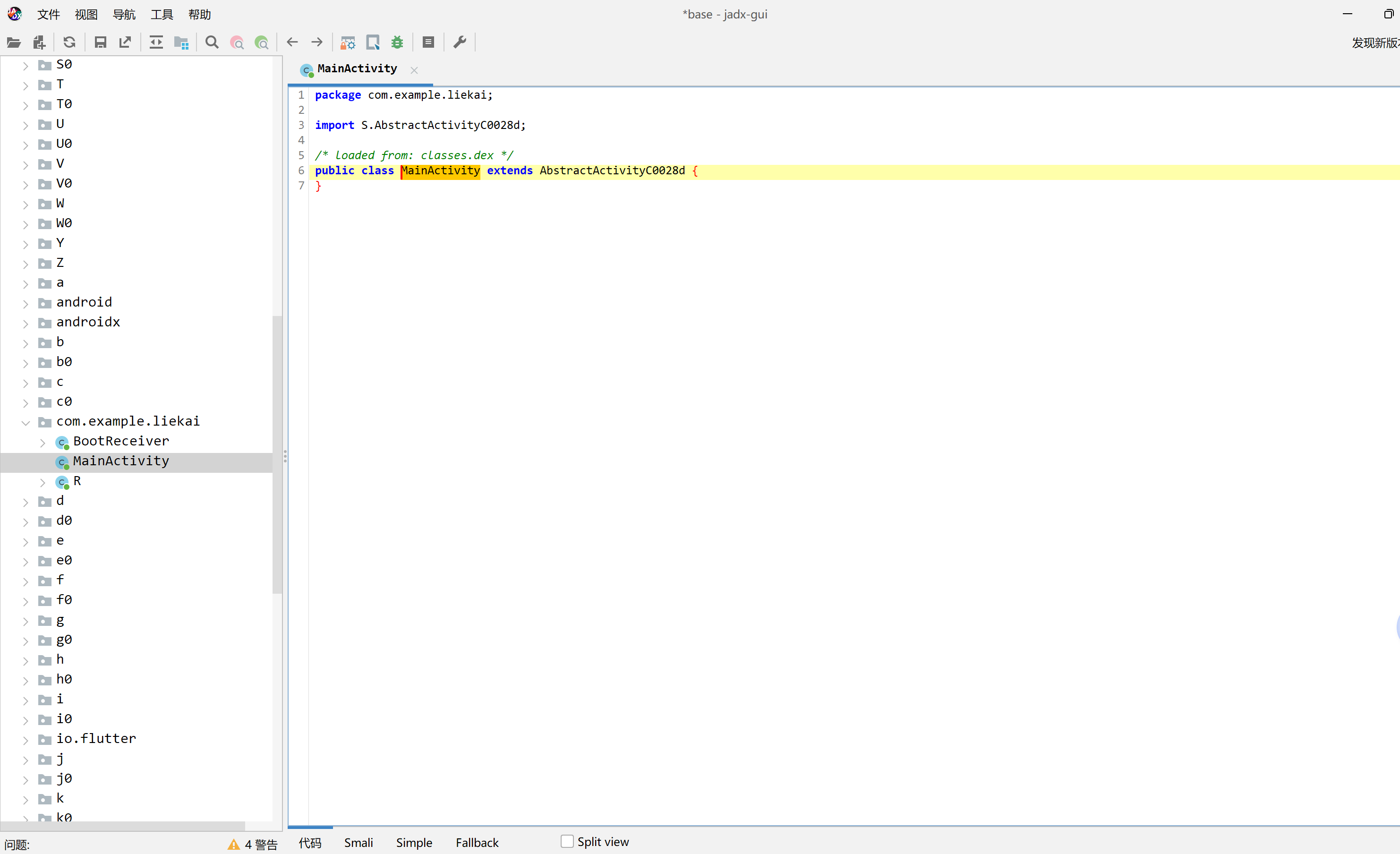Click the BootReceiver class icon
The image size is (1400, 854).
click(62, 442)
